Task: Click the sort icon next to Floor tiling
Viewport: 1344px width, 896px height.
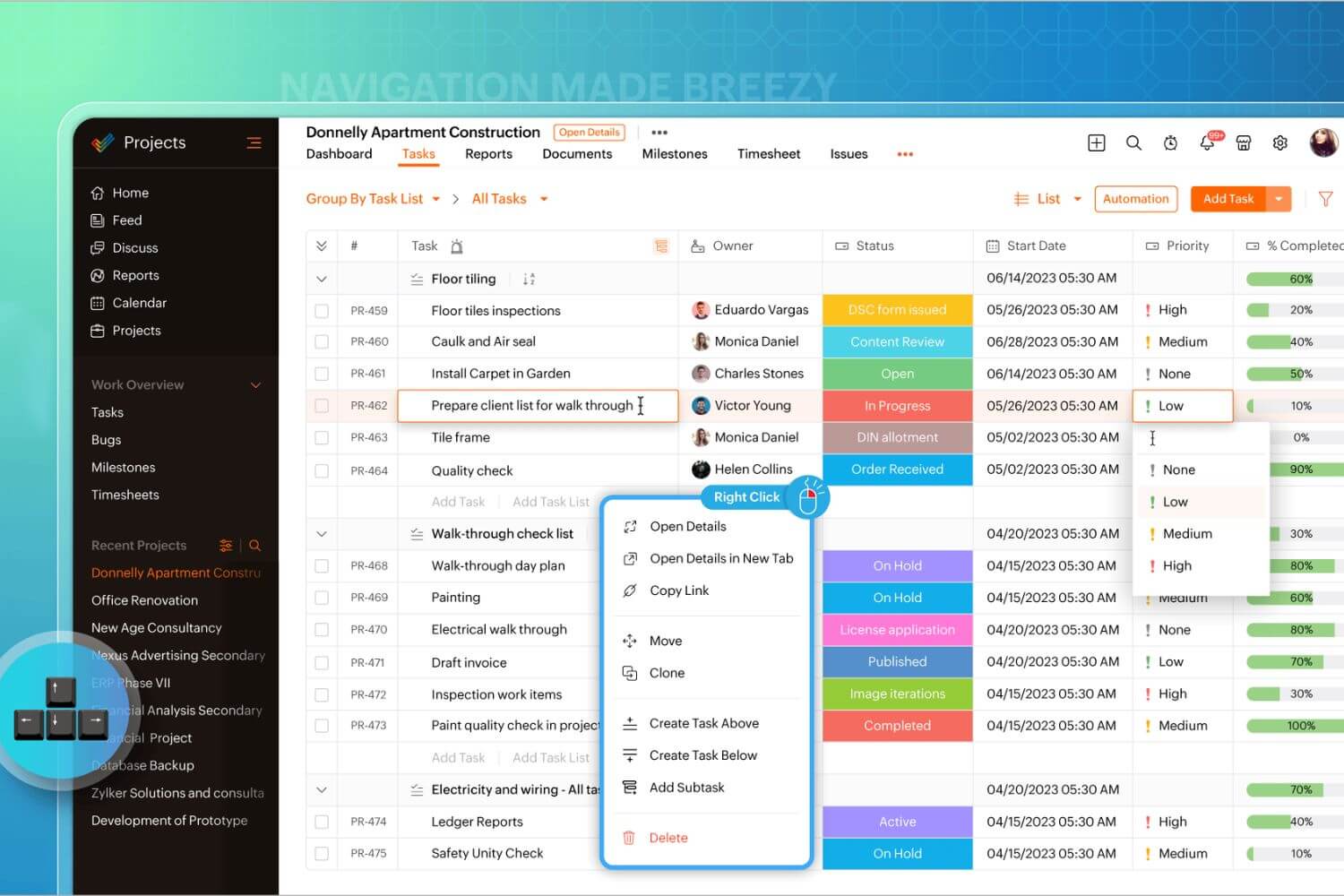Action: [x=529, y=279]
